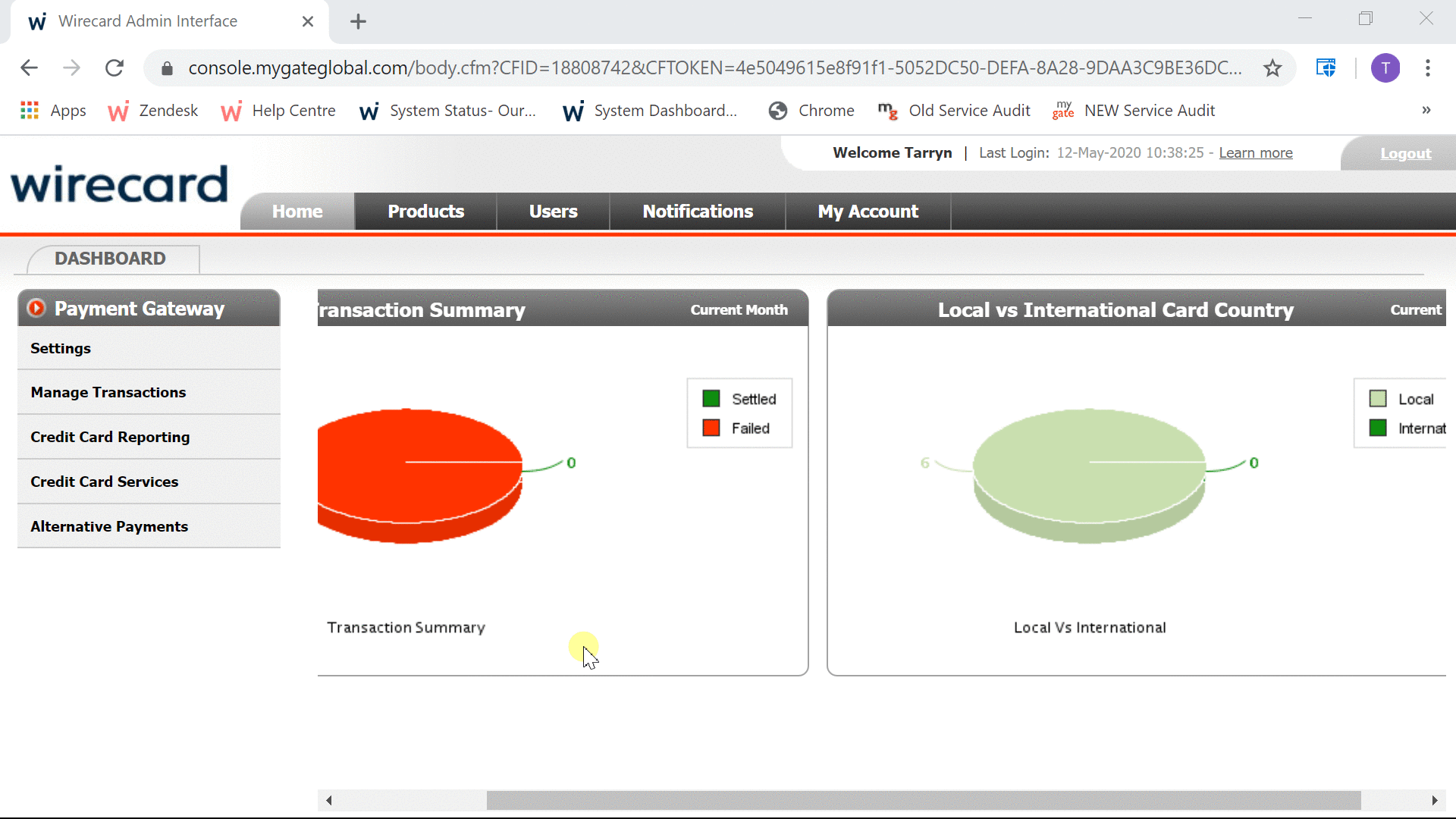The image size is (1456, 819).
Task: Click the Failed red legend swatch
Action: tap(711, 428)
